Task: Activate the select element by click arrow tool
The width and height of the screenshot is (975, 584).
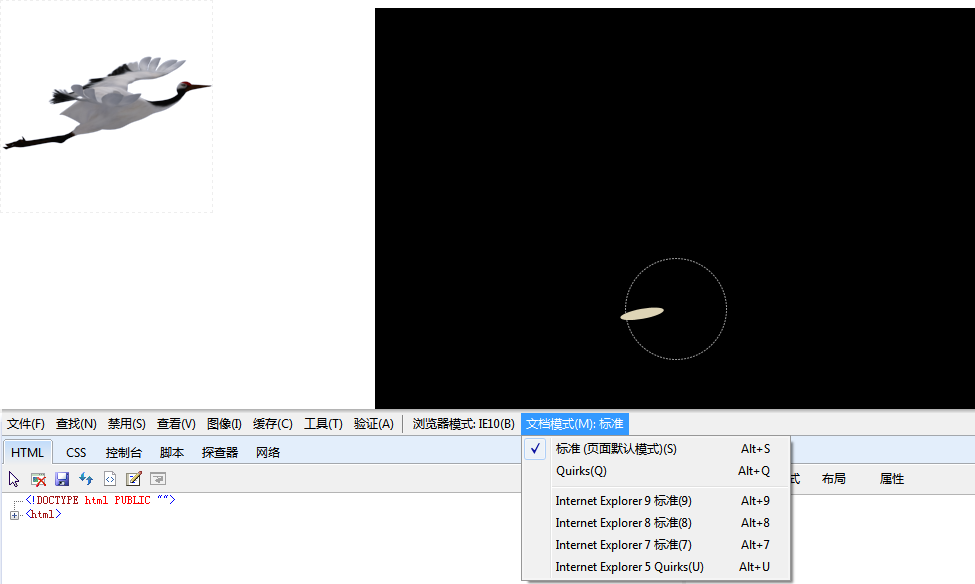Action: coord(14,479)
